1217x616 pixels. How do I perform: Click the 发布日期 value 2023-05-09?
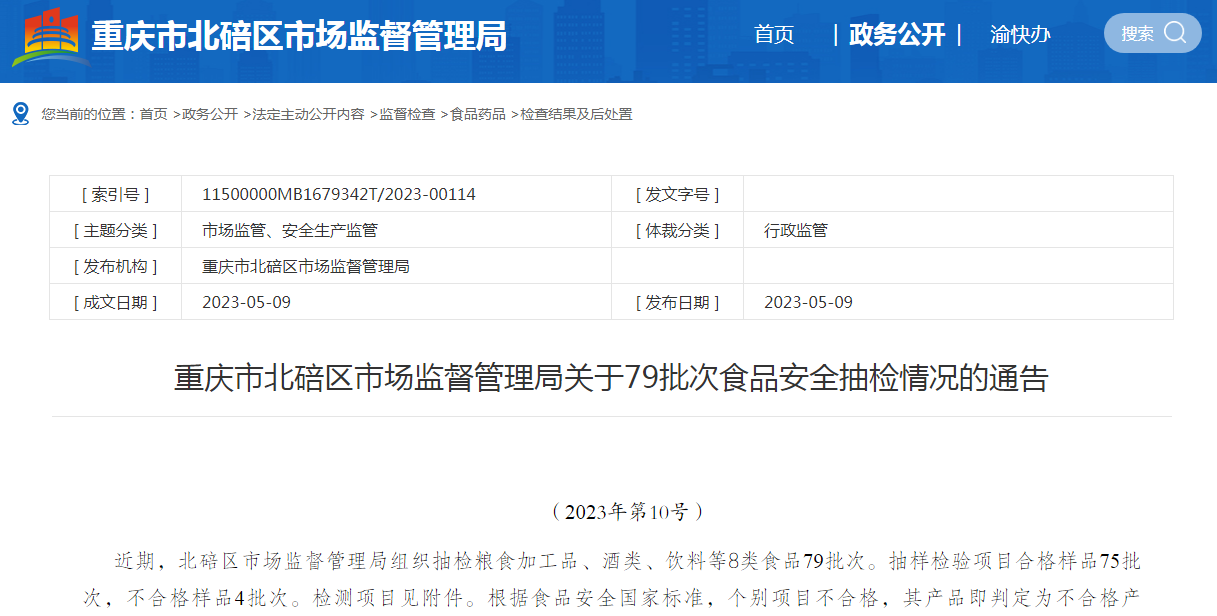808,302
